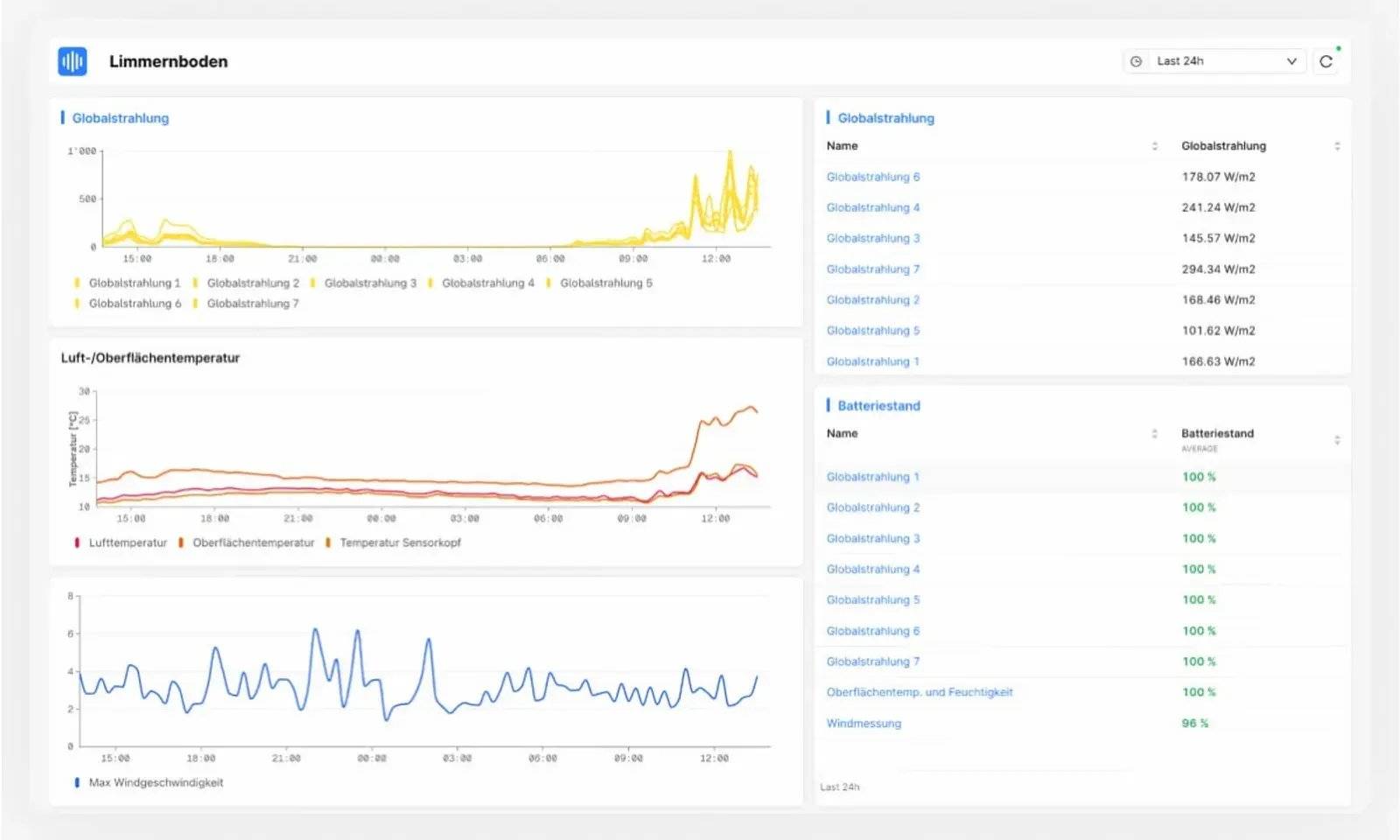Click the Limmernboden dashboard title
This screenshot has width=1400, height=840.
point(168,61)
